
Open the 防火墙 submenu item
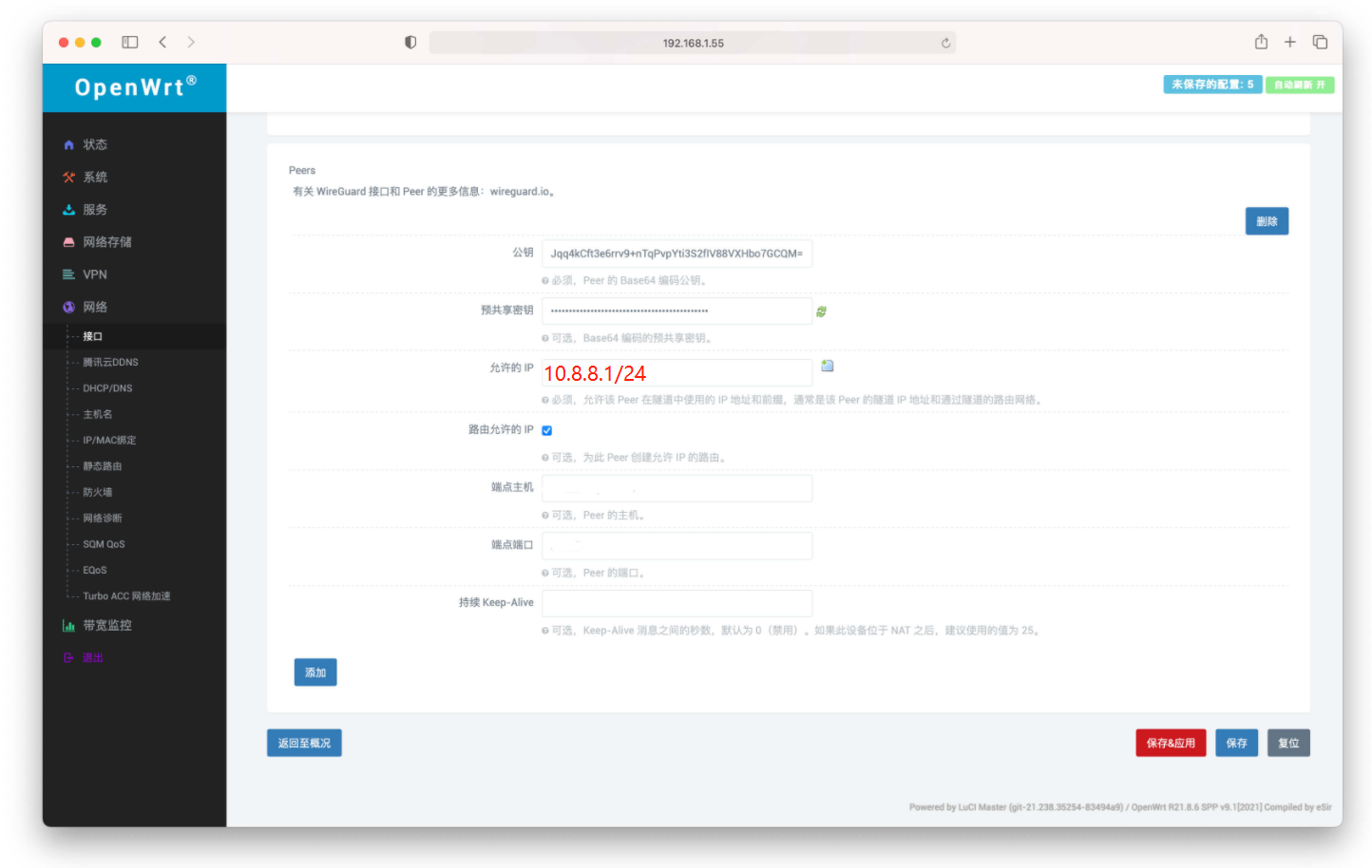(x=97, y=492)
